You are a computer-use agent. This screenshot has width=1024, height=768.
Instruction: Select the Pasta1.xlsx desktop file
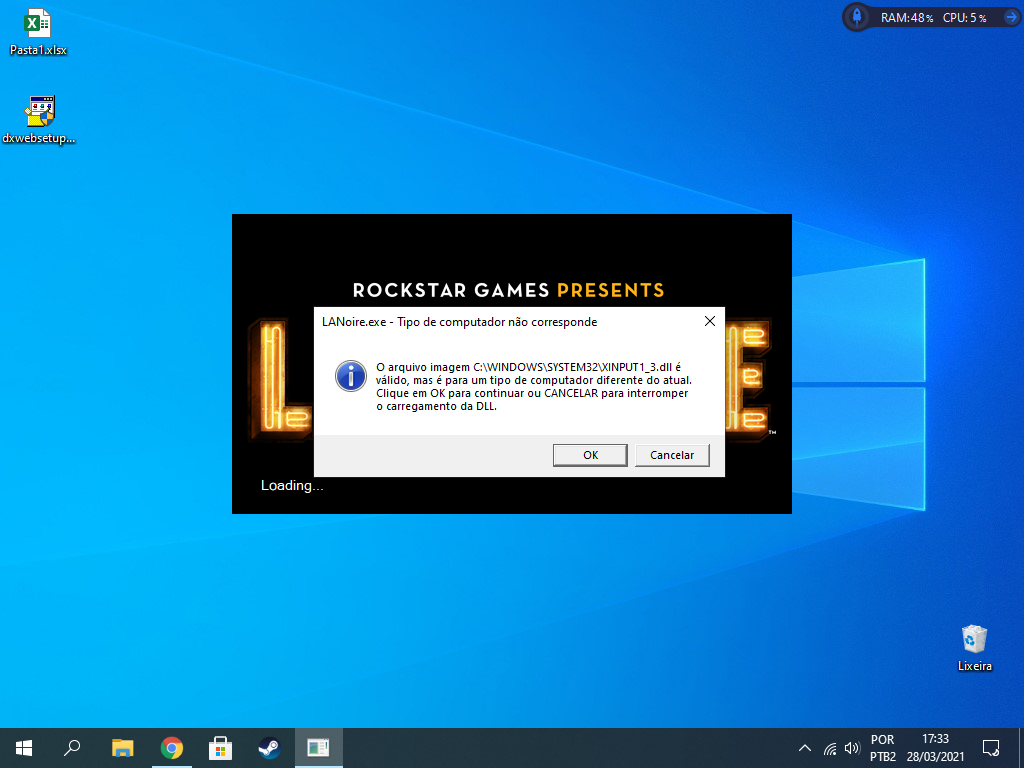coord(38,32)
